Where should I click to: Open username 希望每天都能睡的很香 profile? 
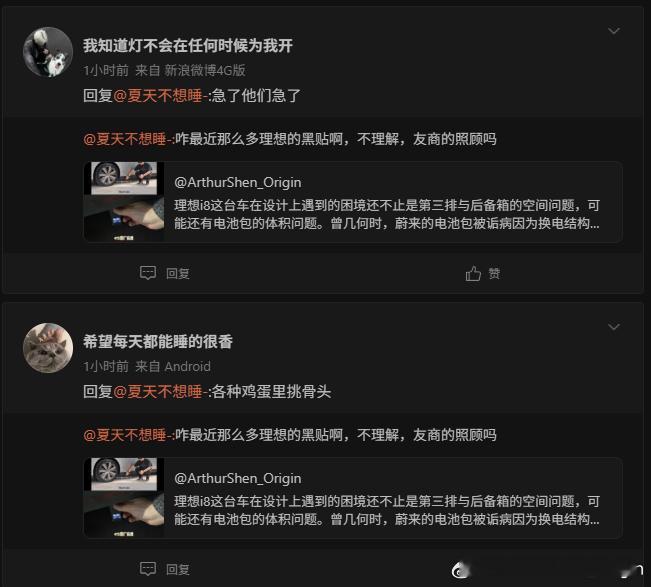tap(158, 341)
